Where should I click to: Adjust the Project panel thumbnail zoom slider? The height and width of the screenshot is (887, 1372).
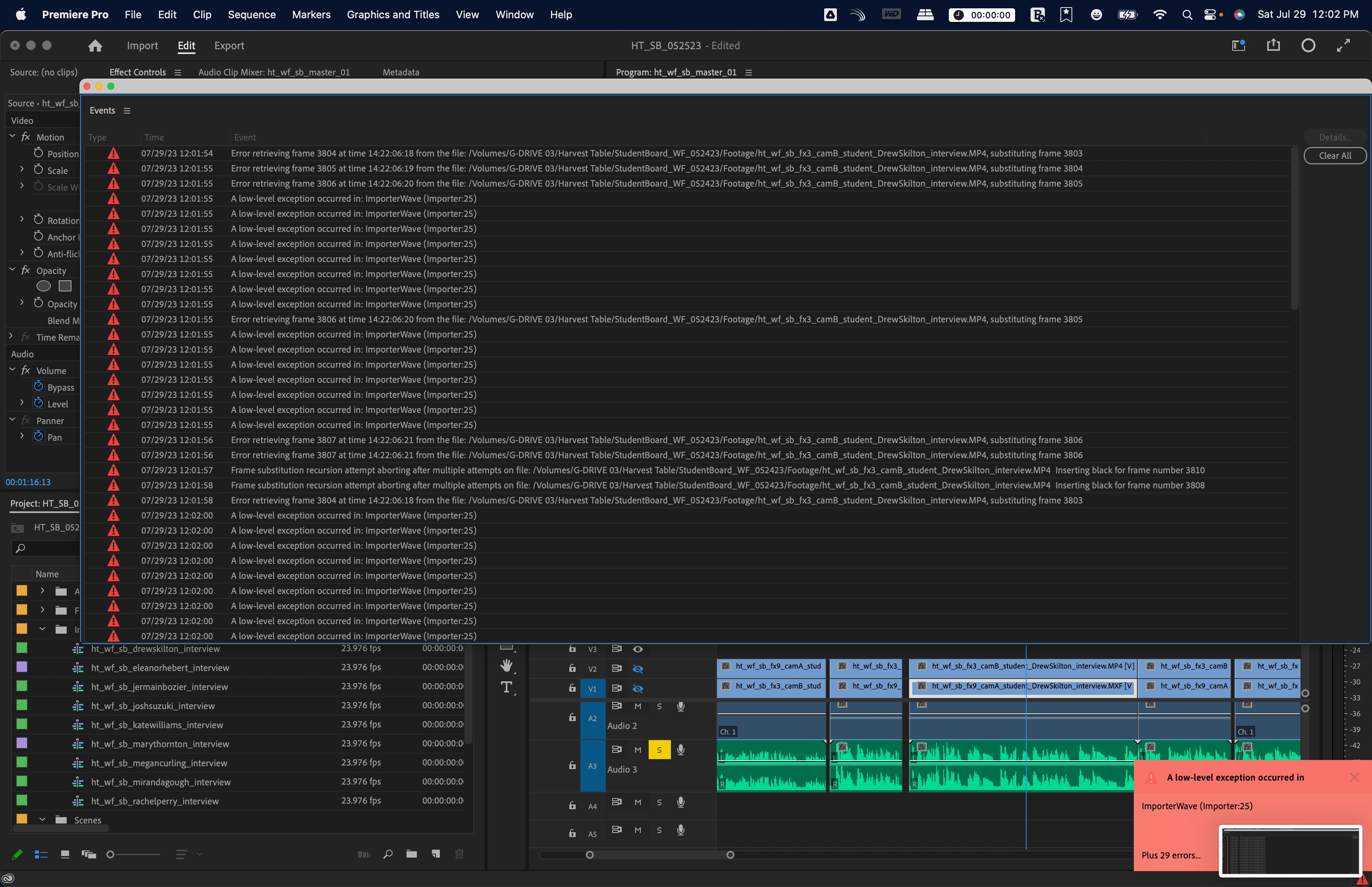[x=111, y=855]
